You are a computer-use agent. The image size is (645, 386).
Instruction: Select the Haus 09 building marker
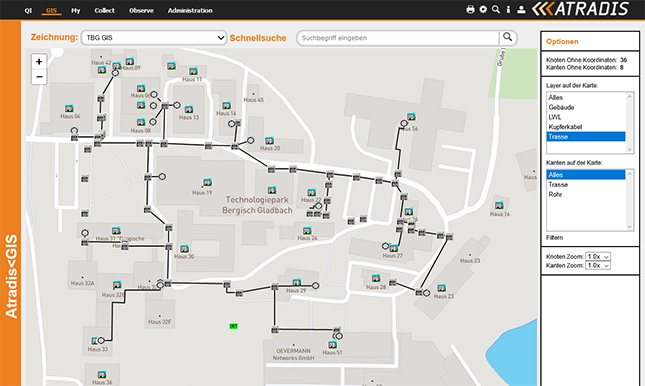click(x=130, y=62)
